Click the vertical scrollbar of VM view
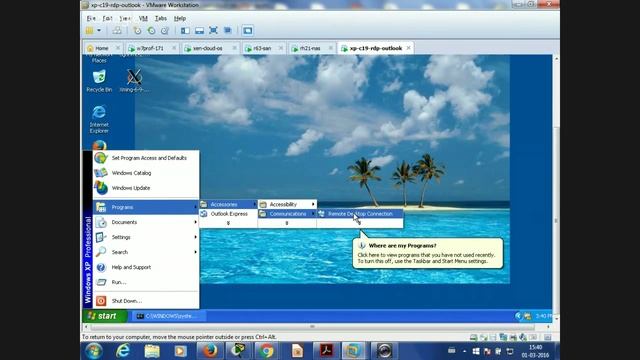 coord(556,220)
